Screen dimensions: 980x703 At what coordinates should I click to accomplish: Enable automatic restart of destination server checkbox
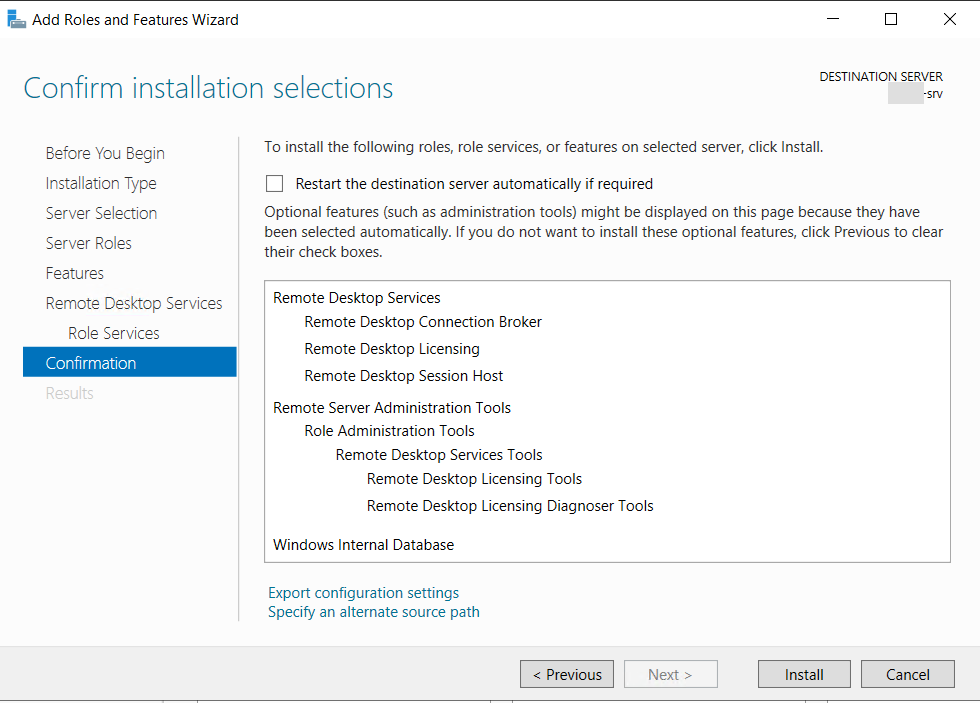(x=274, y=184)
